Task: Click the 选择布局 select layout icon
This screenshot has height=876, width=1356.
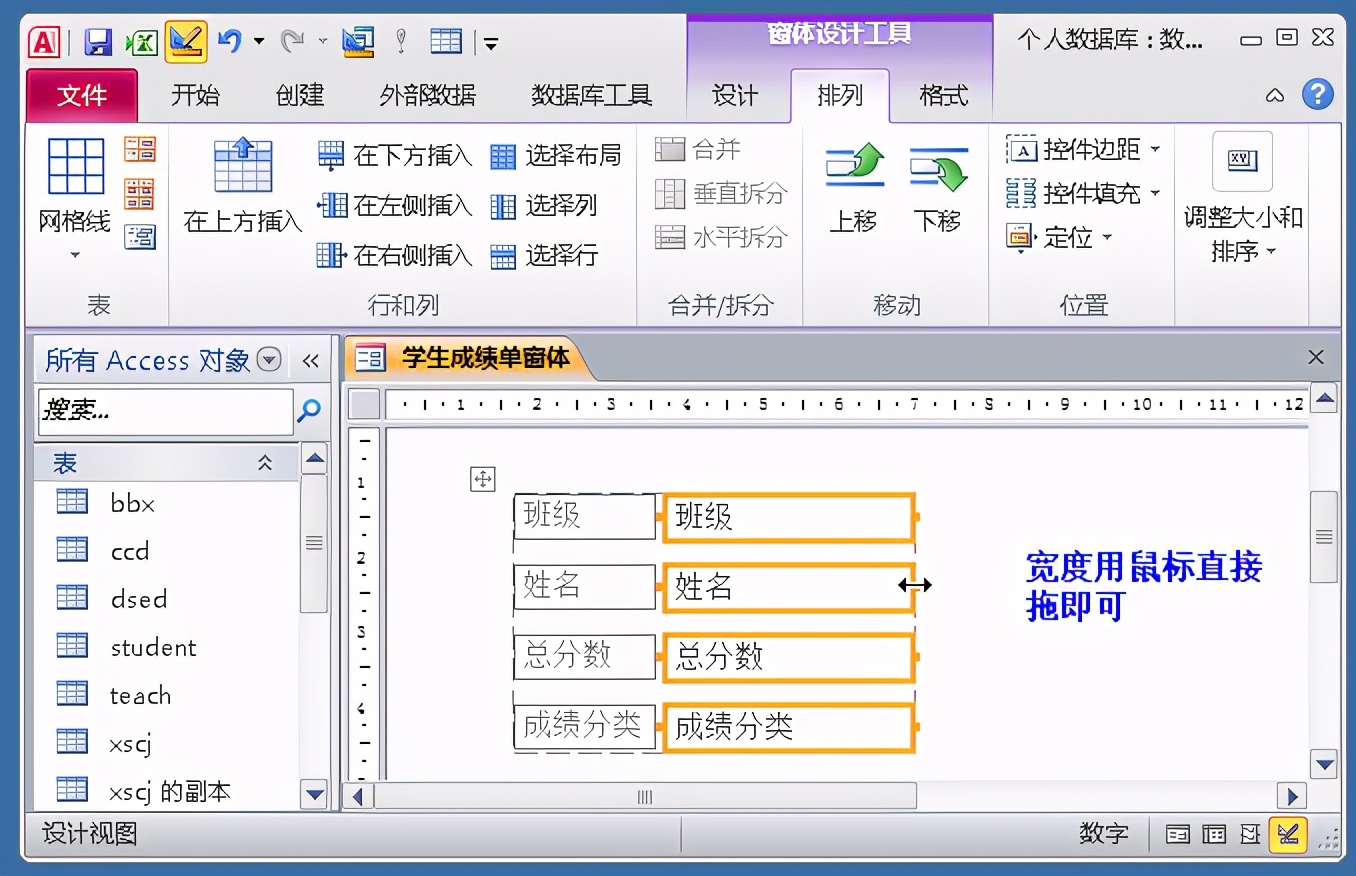Action: pyautogui.click(x=557, y=156)
